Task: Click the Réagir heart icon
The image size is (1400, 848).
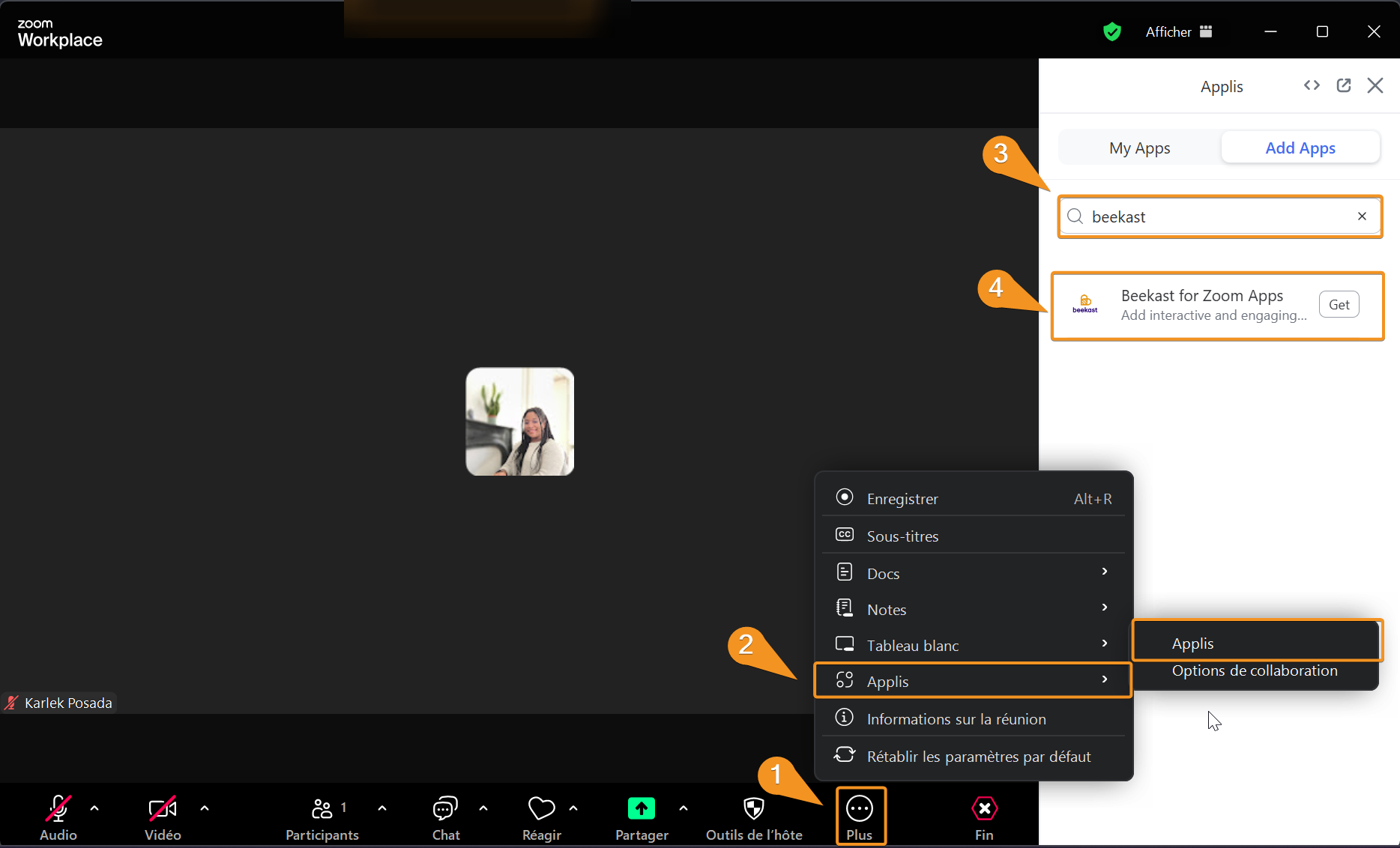Action: [541, 808]
